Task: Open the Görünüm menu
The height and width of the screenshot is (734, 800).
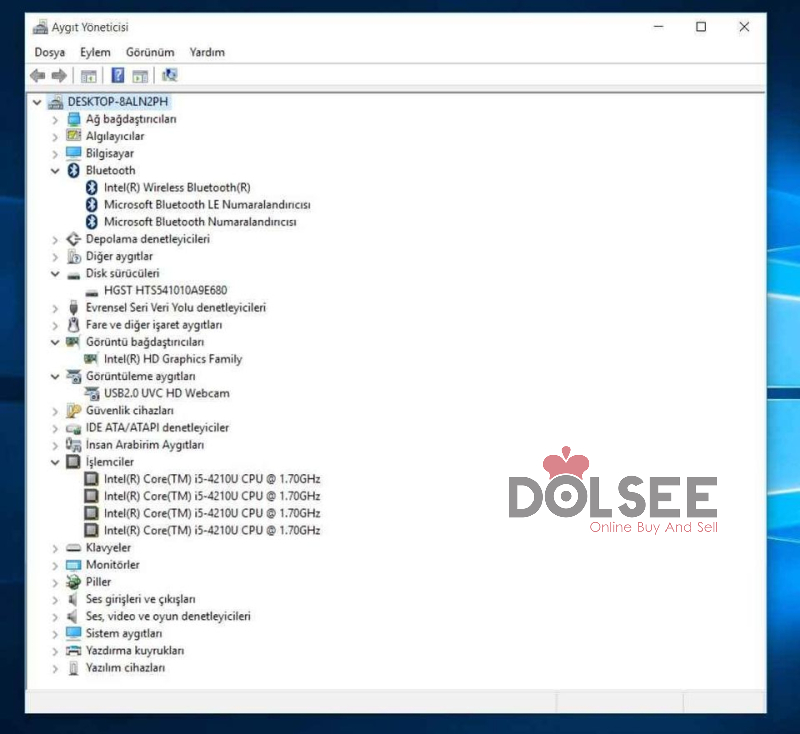Action: [150, 52]
